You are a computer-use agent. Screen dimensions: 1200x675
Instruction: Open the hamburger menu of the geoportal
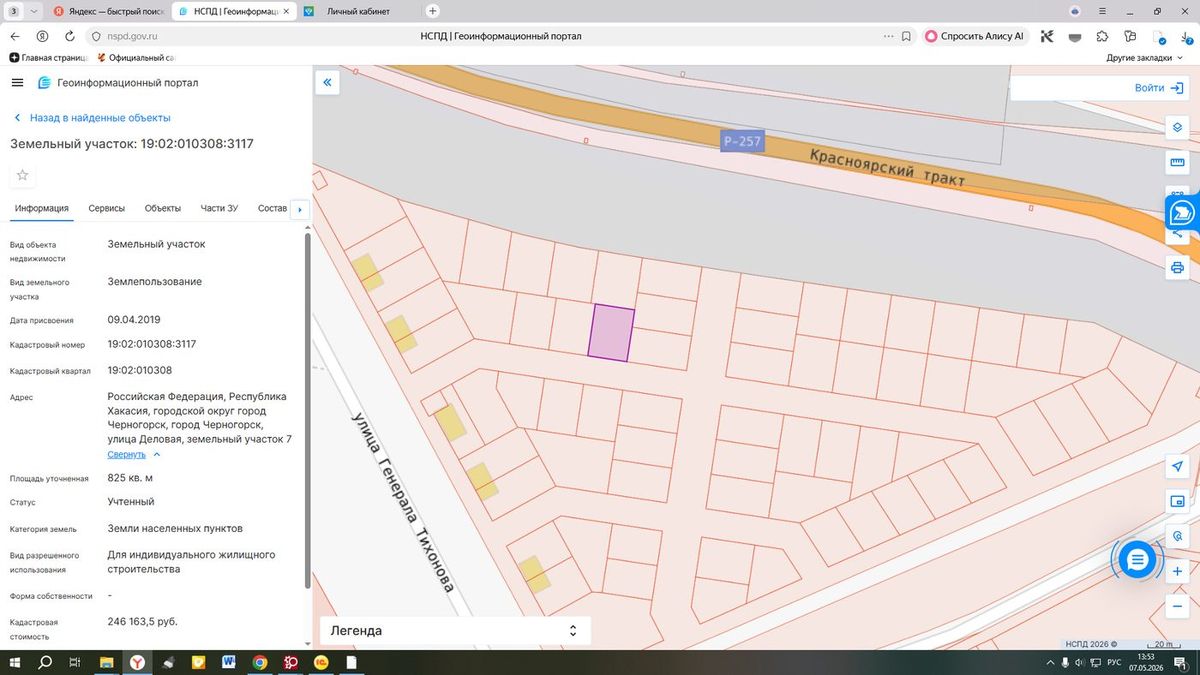point(17,83)
